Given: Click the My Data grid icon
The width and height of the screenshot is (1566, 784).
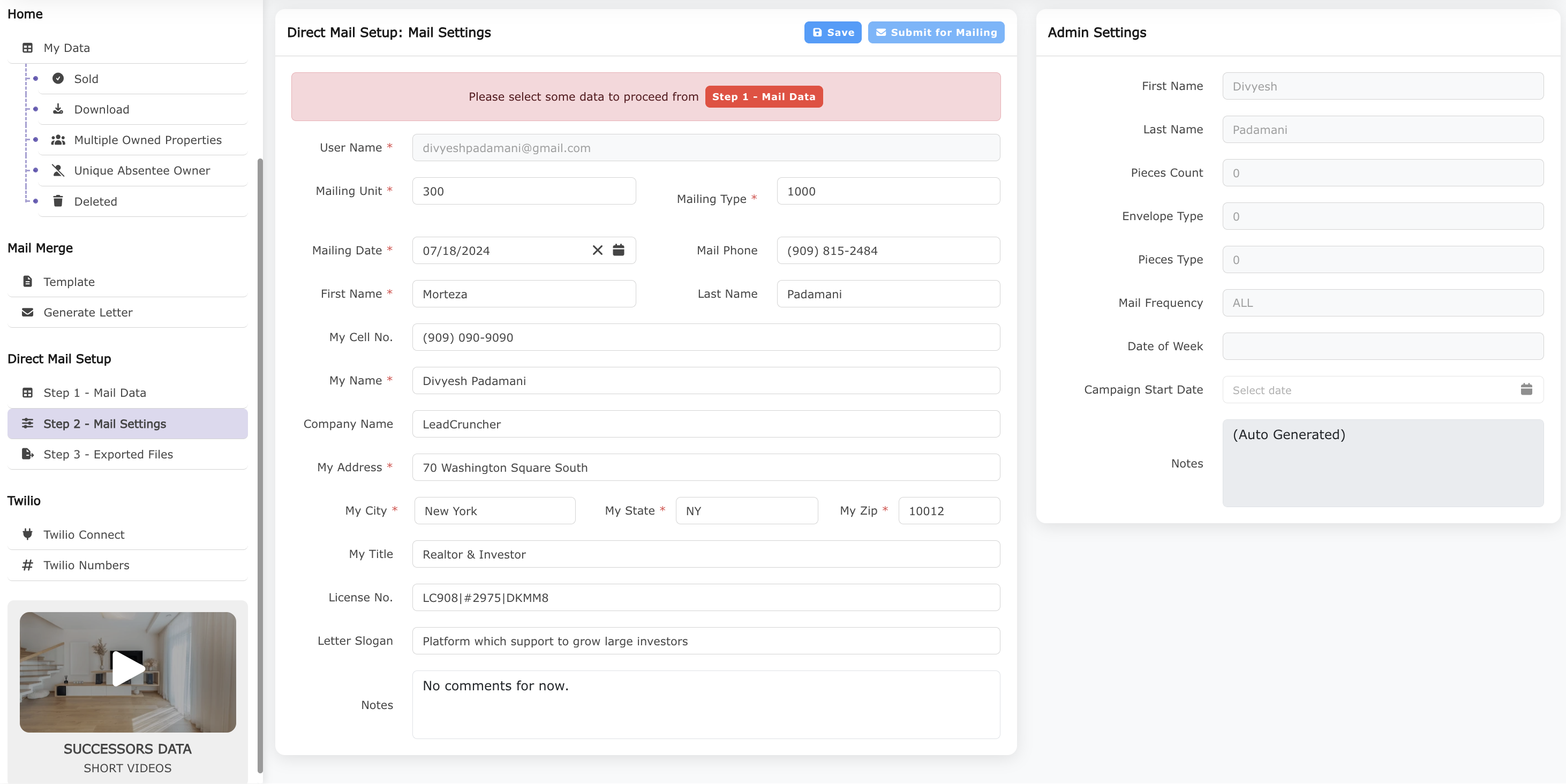Looking at the screenshot, I should click(27, 48).
